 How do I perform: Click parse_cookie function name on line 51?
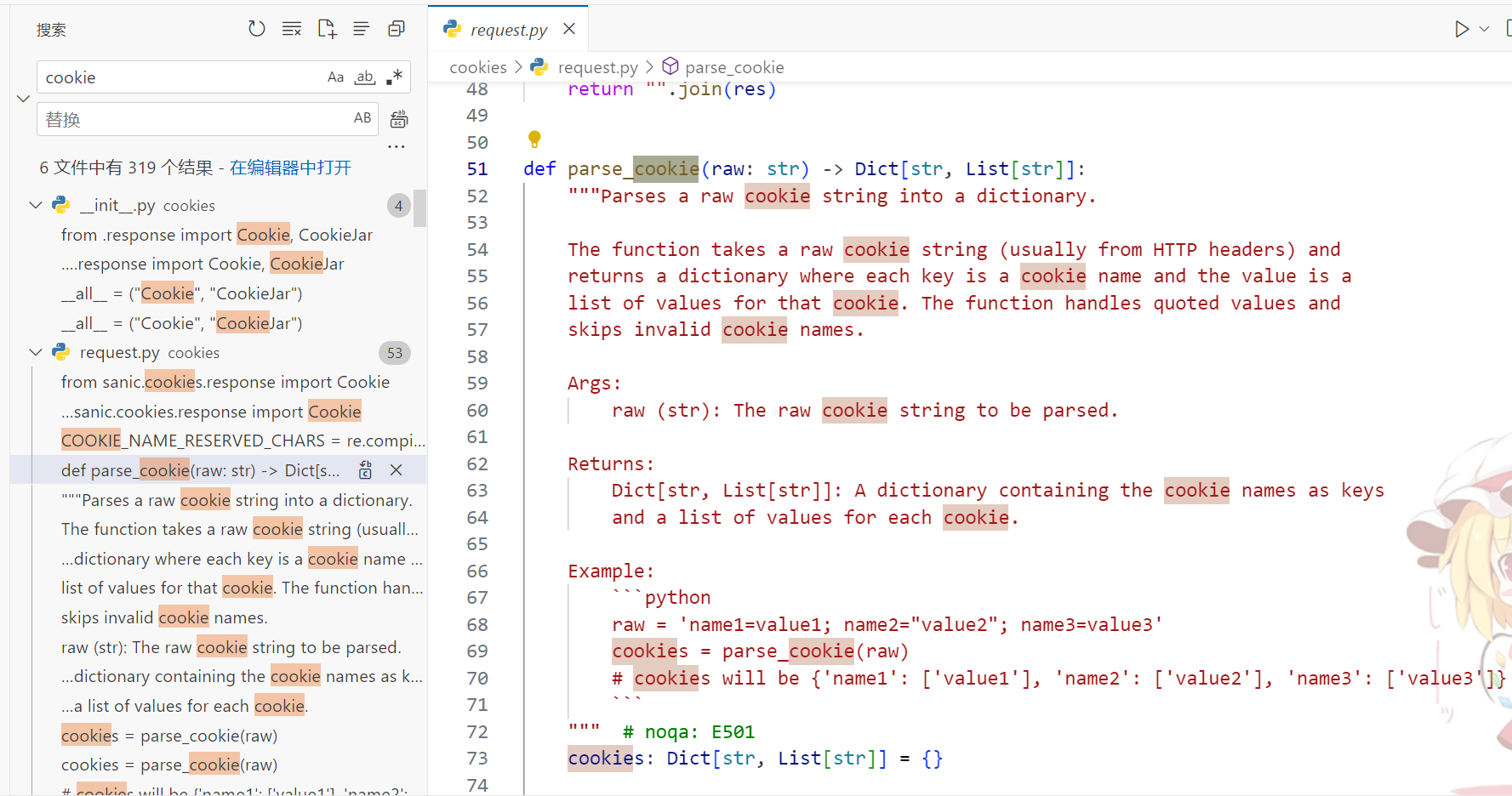pyautogui.click(x=633, y=169)
